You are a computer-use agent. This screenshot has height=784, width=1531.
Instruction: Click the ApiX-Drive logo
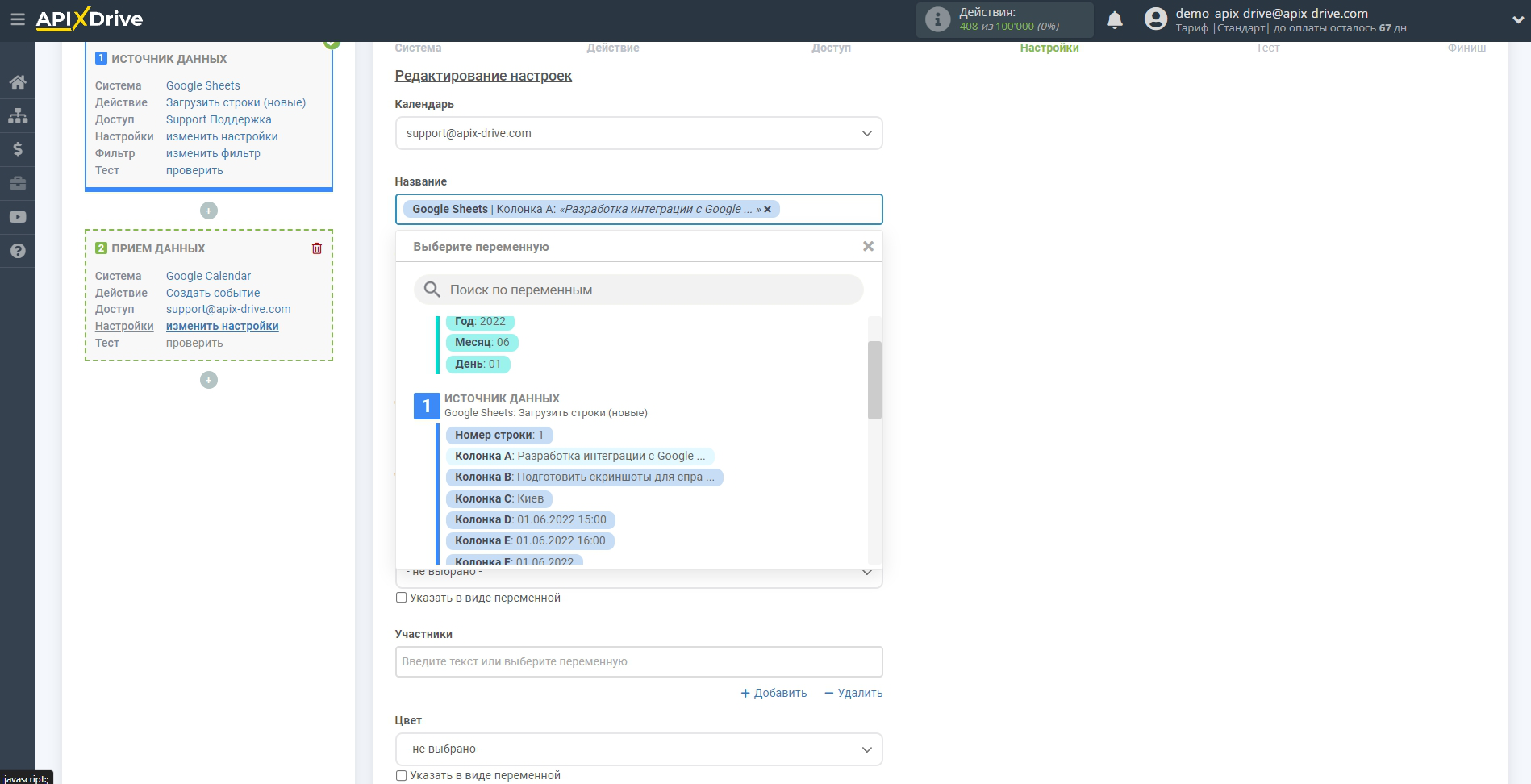click(90, 19)
